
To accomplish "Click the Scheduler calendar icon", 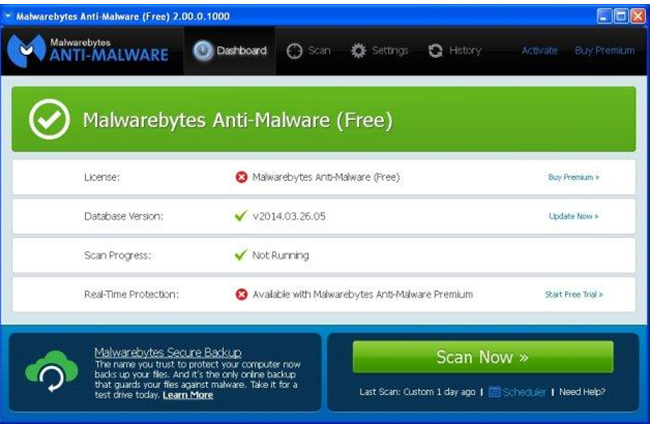I will pos(494,392).
